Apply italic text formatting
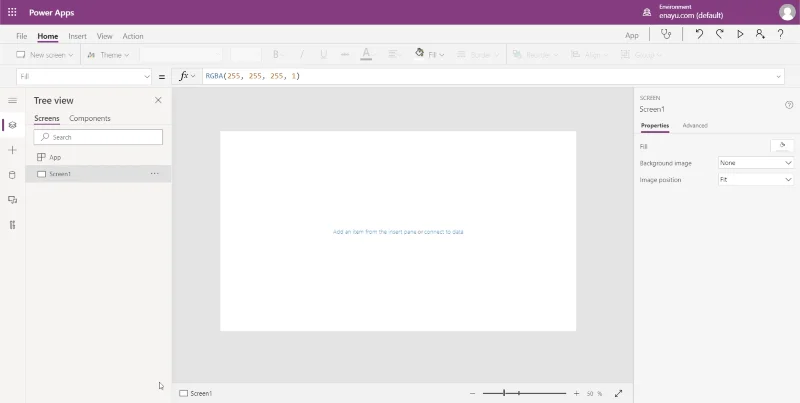Screen dimensions: 800x403 pyautogui.click(x=302, y=55)
